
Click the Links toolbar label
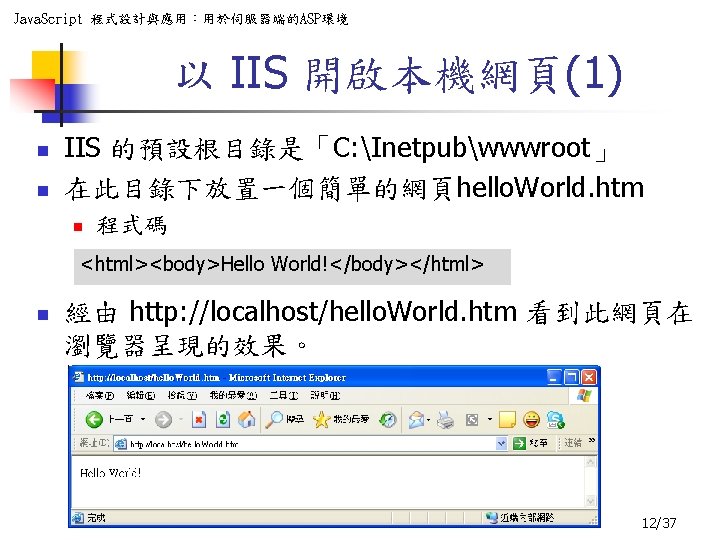pos(573,443)
